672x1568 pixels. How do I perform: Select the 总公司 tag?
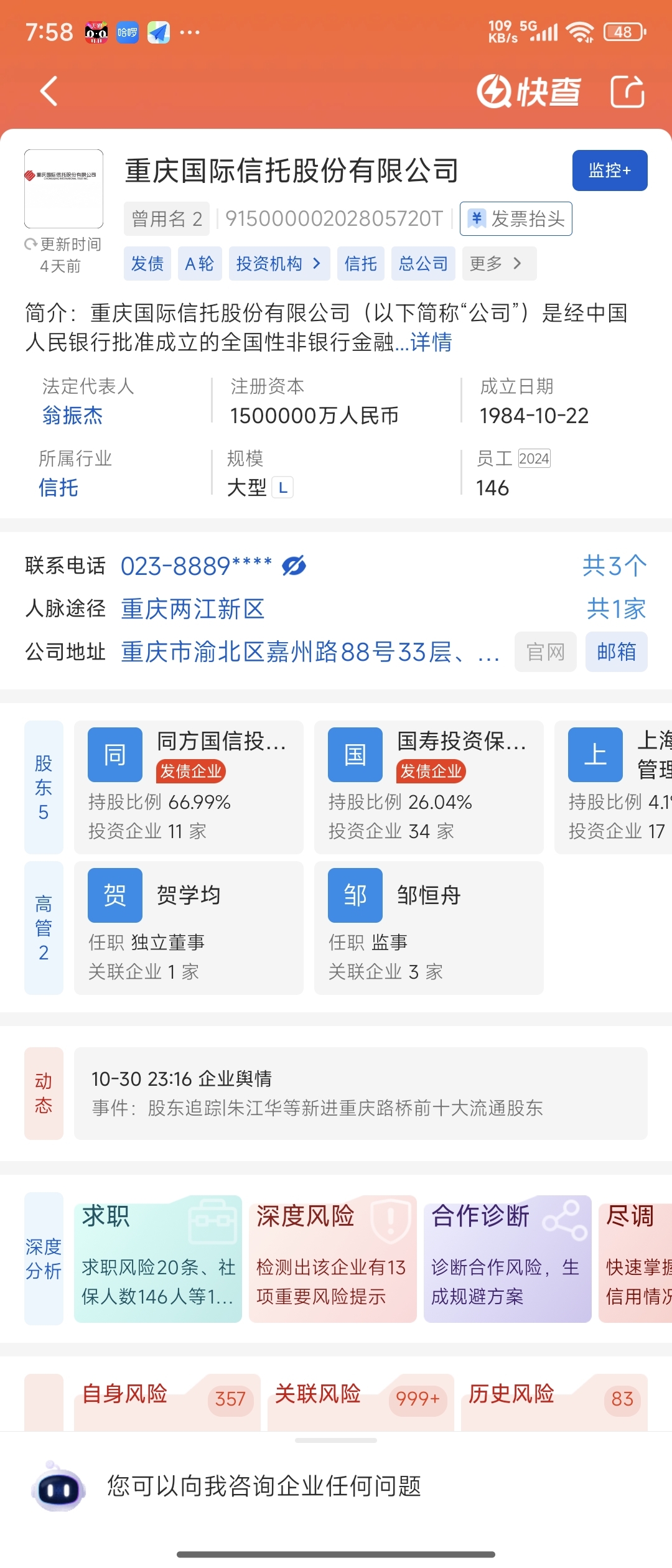423,264
